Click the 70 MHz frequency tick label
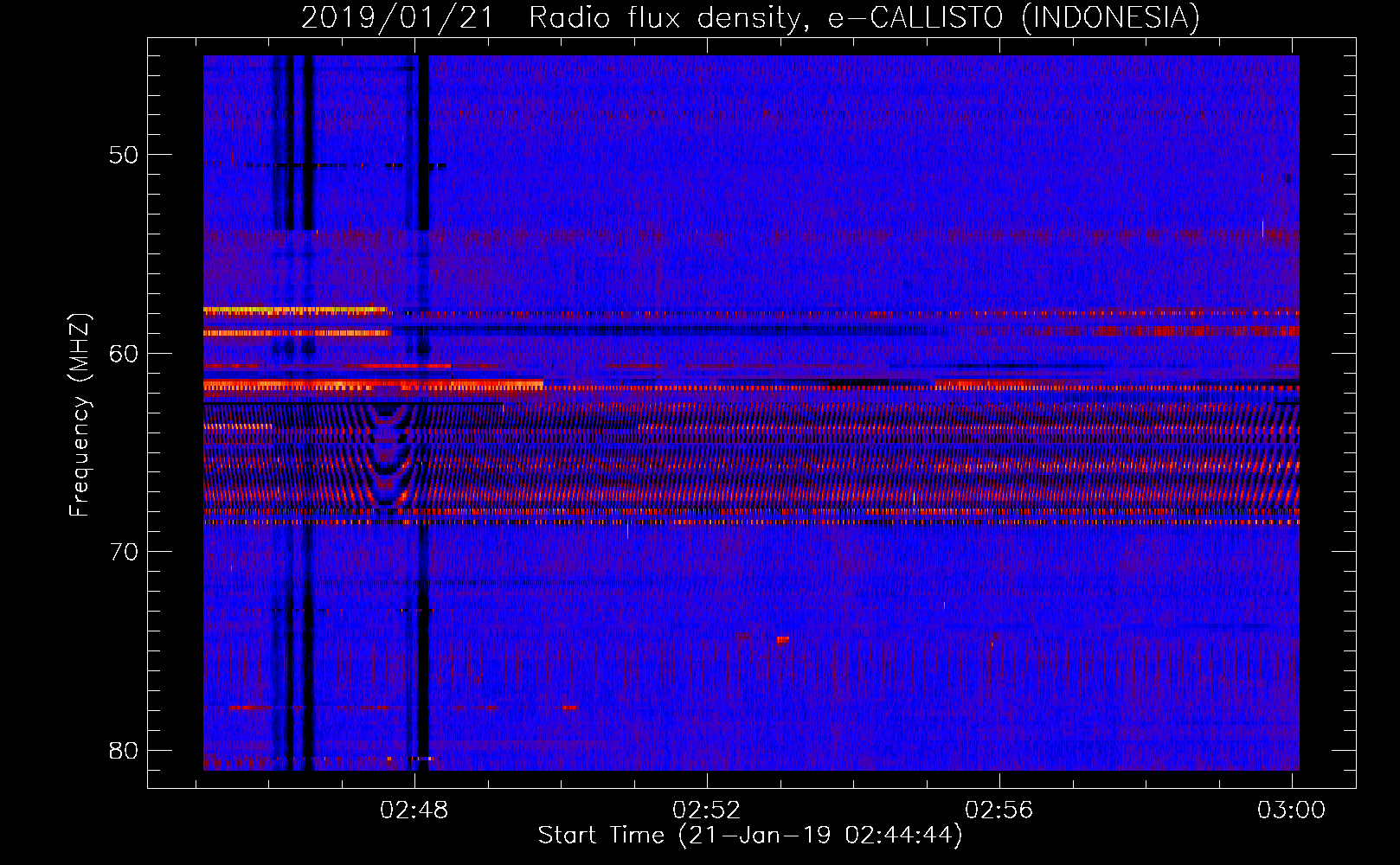 [124, 552]
